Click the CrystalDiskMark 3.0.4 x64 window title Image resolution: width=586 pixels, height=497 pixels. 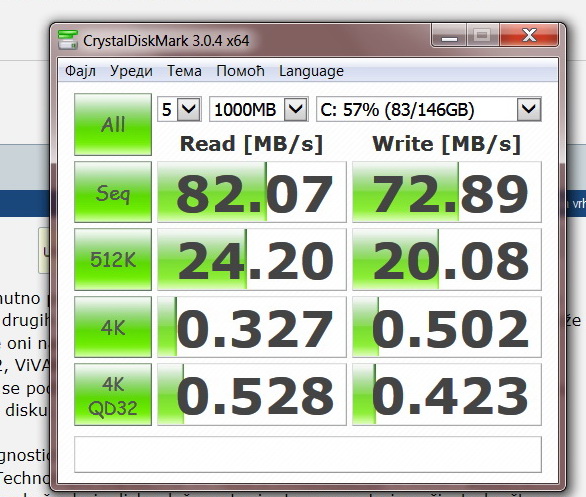click(x=166, y=41)
